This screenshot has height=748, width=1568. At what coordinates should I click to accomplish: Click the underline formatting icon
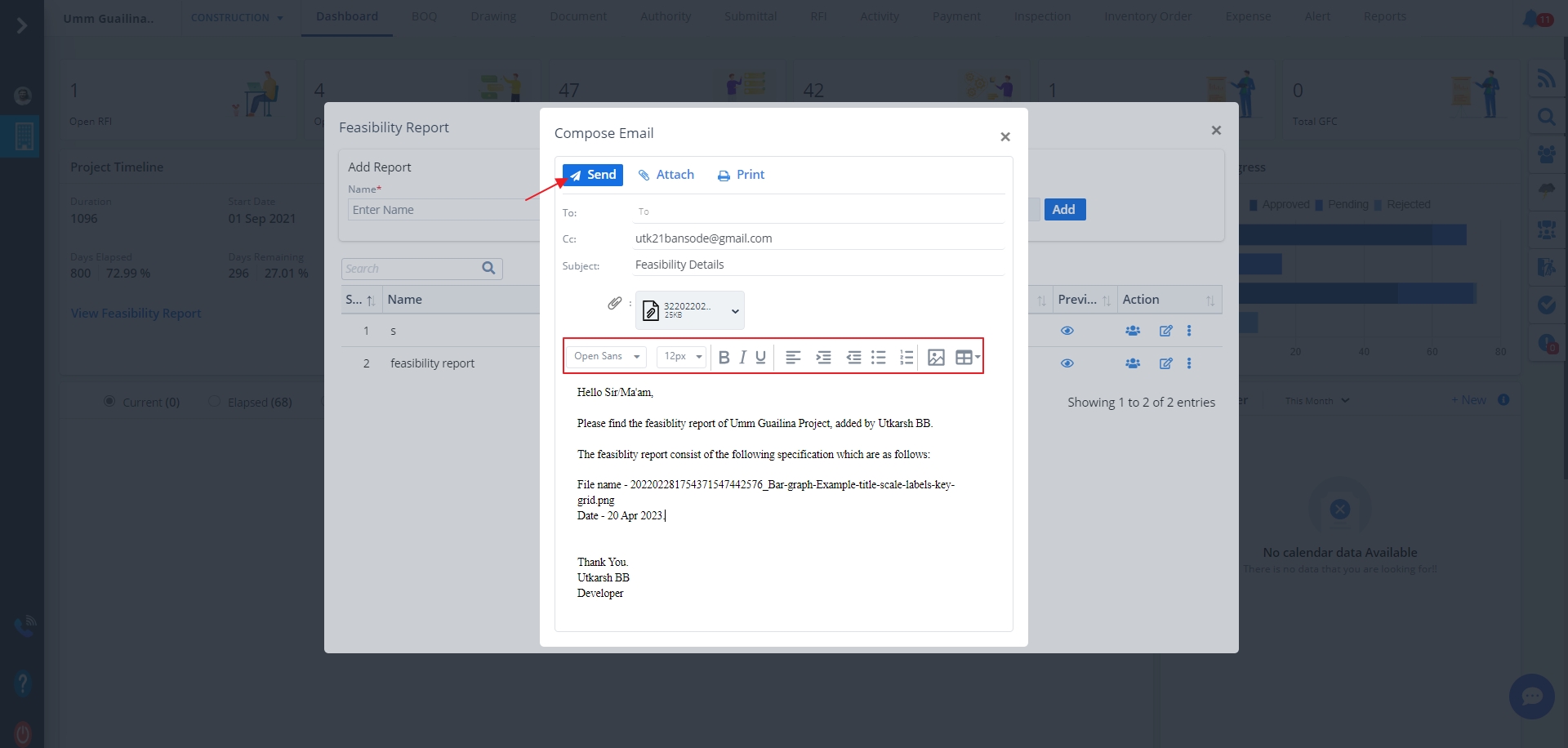click(x=761, y=357)
